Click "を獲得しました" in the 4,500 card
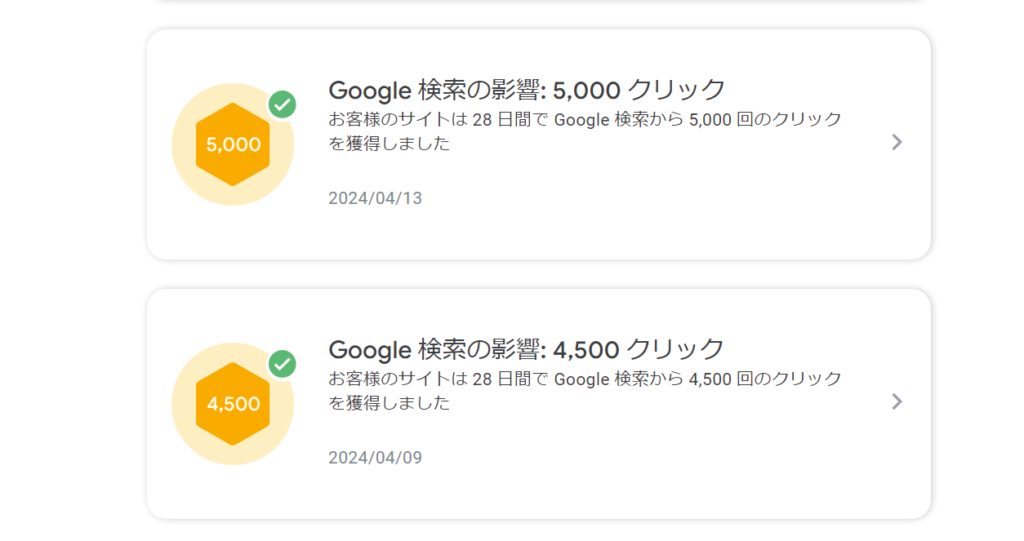 pyautogui.click(x=389, y=404)
